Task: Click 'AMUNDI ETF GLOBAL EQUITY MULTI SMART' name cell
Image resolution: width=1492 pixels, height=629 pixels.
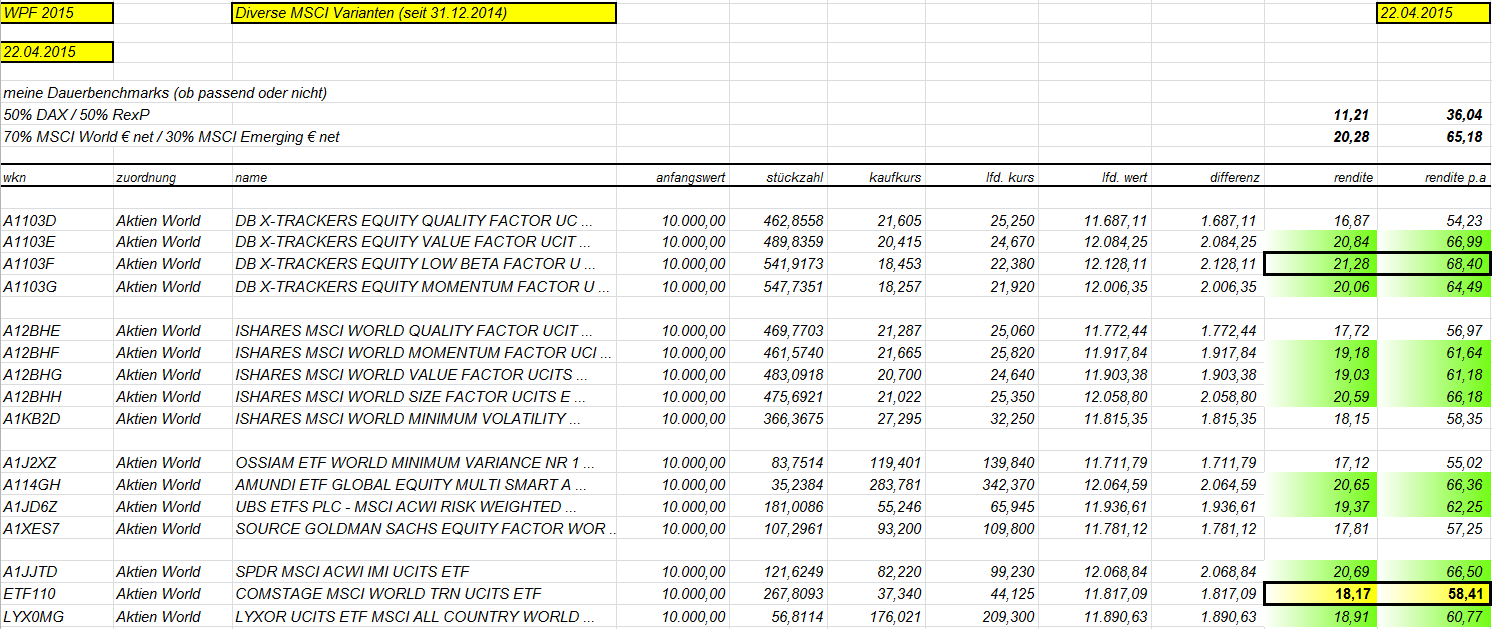Action: pos(412,484)
